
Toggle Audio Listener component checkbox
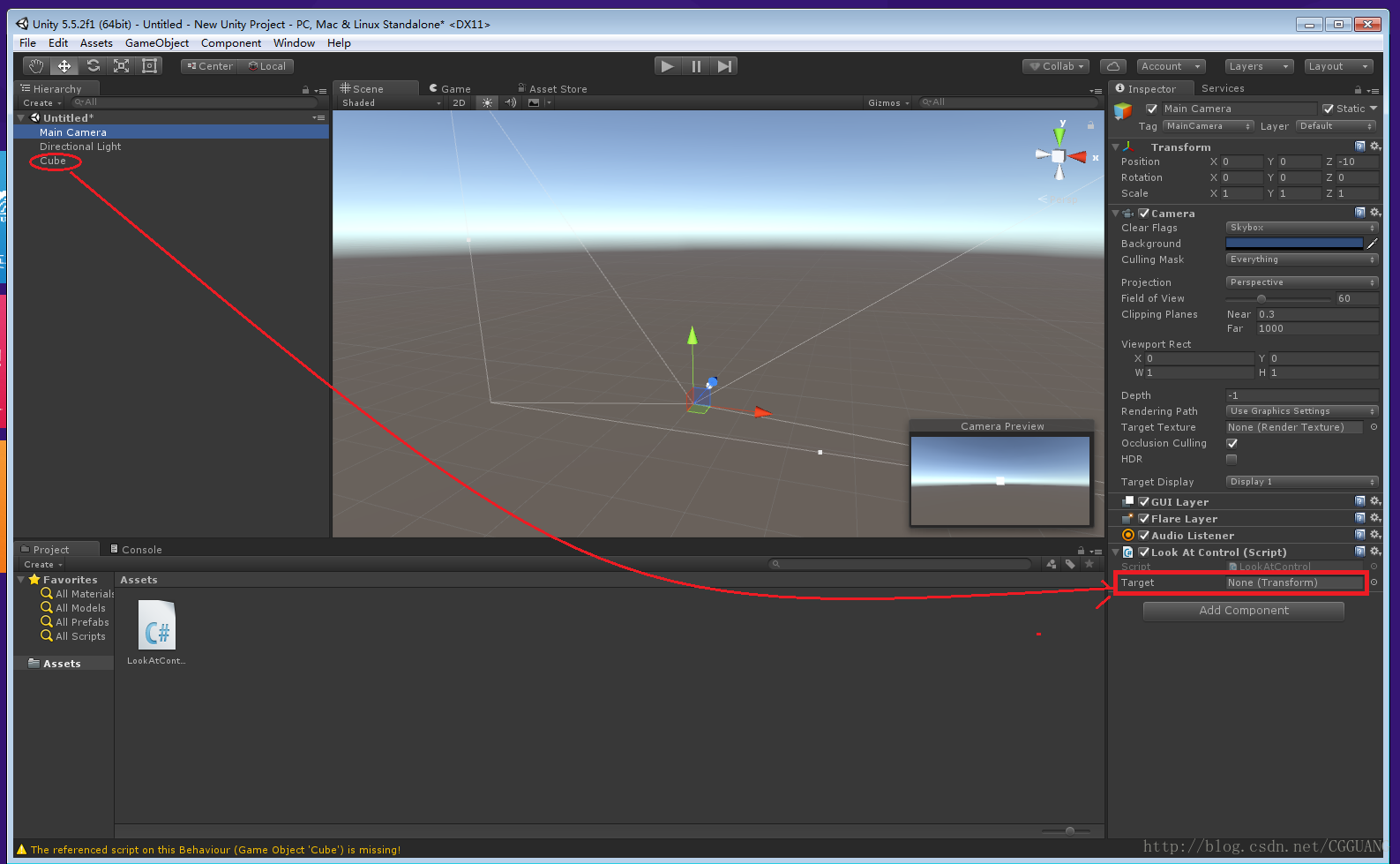(1144, 536)
